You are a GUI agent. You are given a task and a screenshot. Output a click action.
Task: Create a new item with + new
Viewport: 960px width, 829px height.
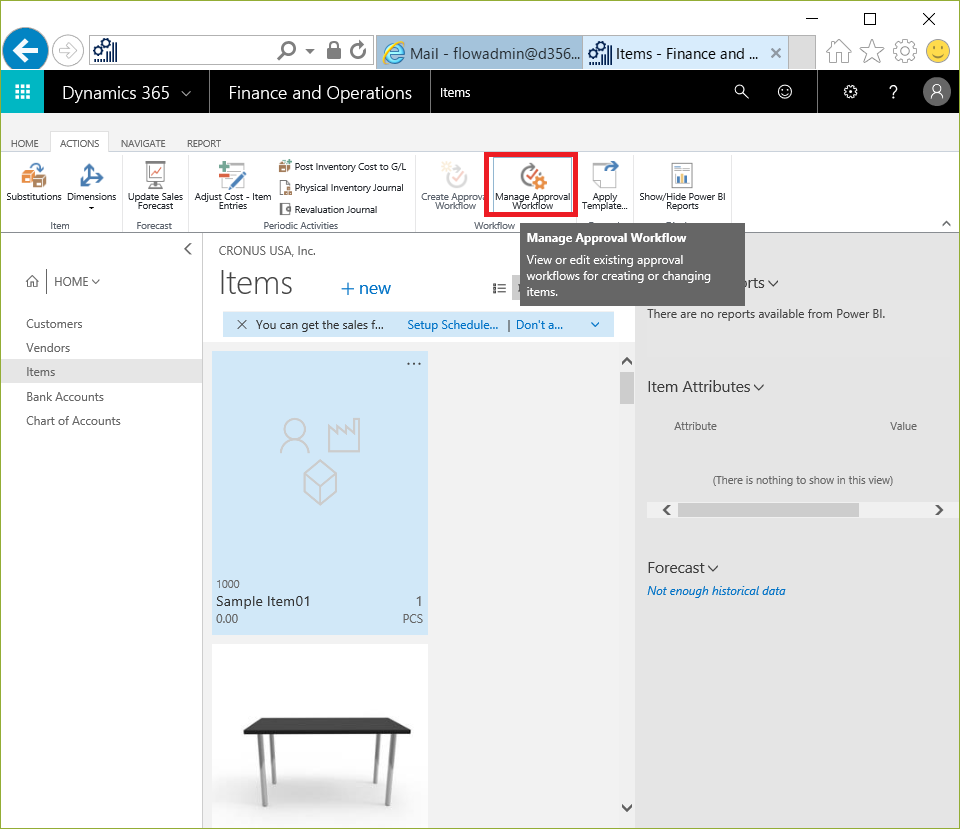coord(366,288)
